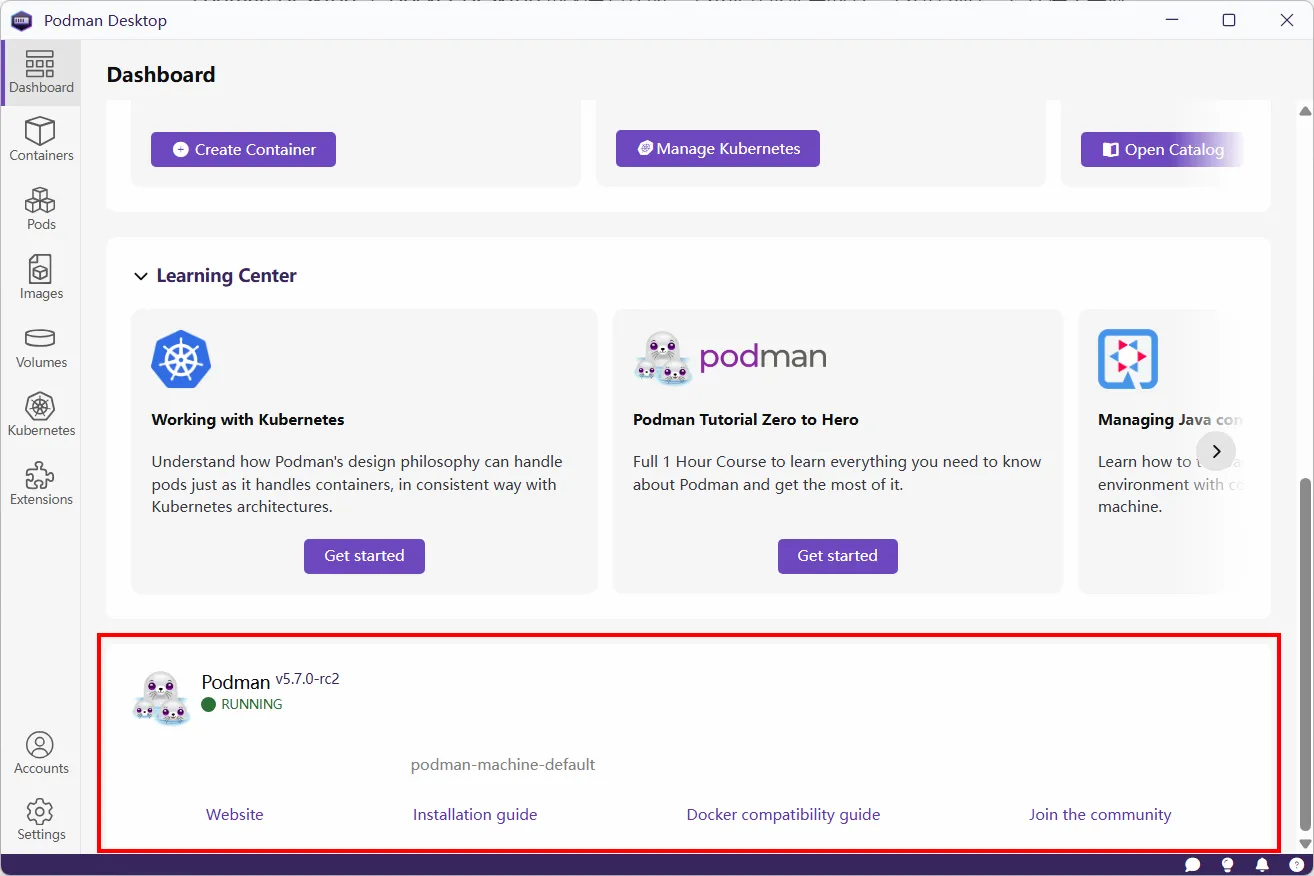Screen dimensions: 1314x876
Task: Open Settings from the sidebar
Action: pyautogui.click(x=41, y=820)
